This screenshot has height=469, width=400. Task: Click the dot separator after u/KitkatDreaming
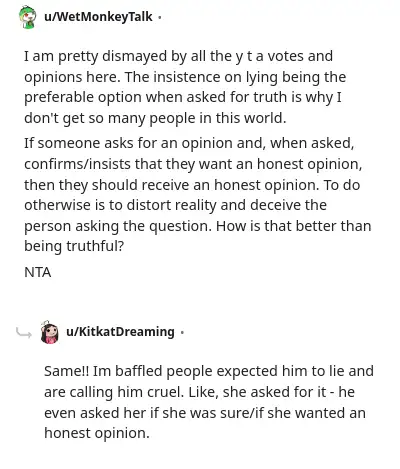[182, 332]
